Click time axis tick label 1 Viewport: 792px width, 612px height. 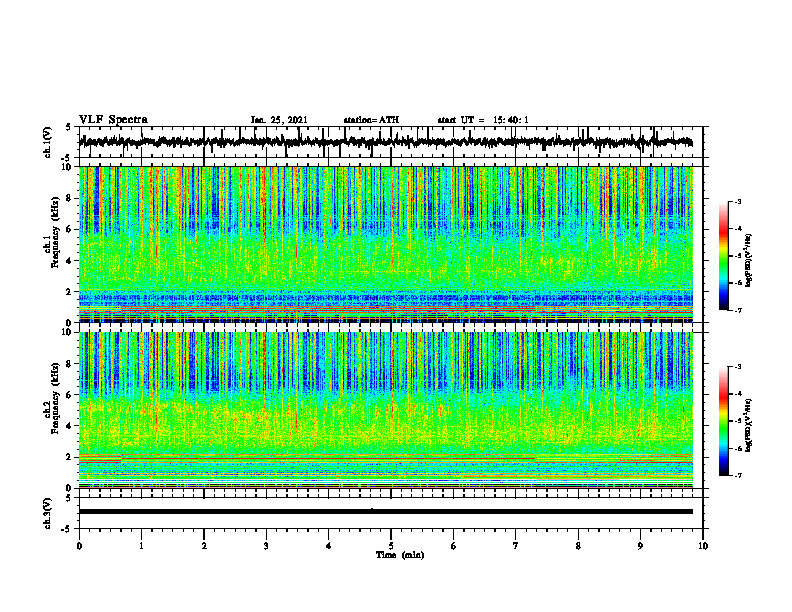[141, 546]
